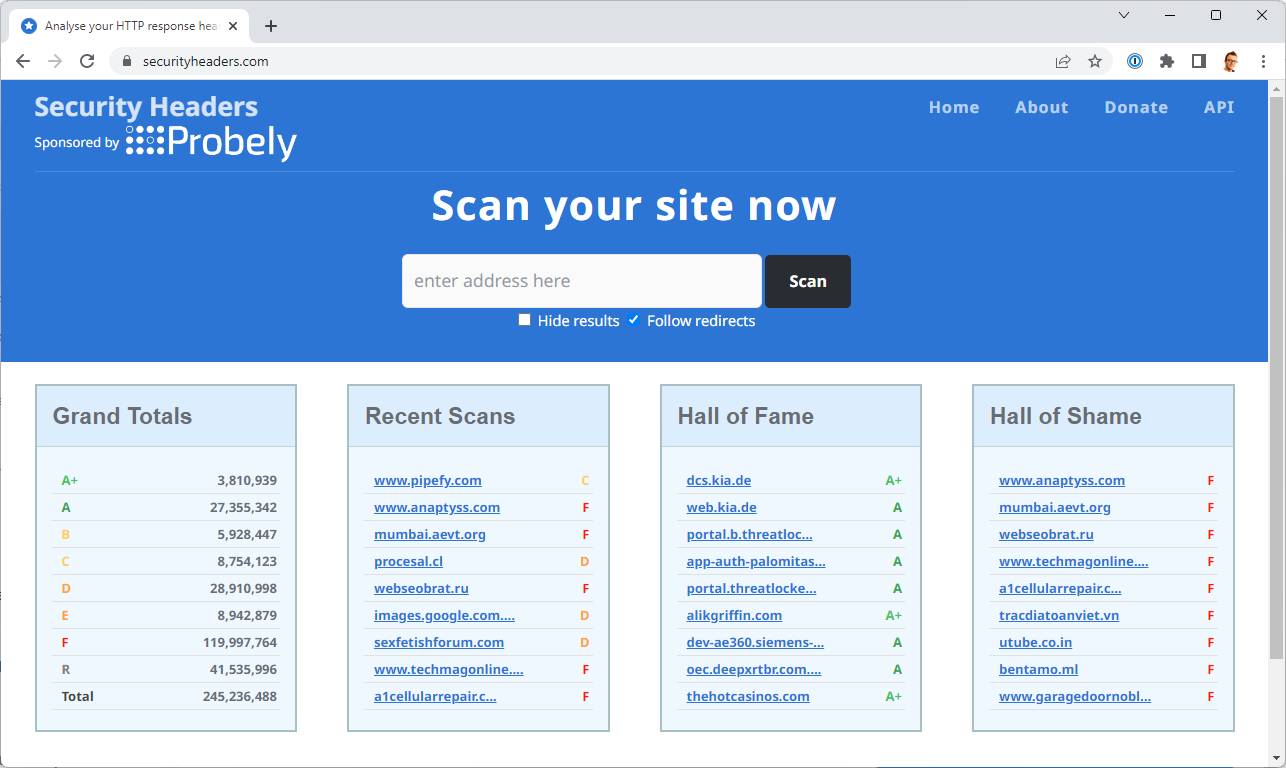Click the browser back arrow
Screen dimensions: 1286x768
coord(23,61)
